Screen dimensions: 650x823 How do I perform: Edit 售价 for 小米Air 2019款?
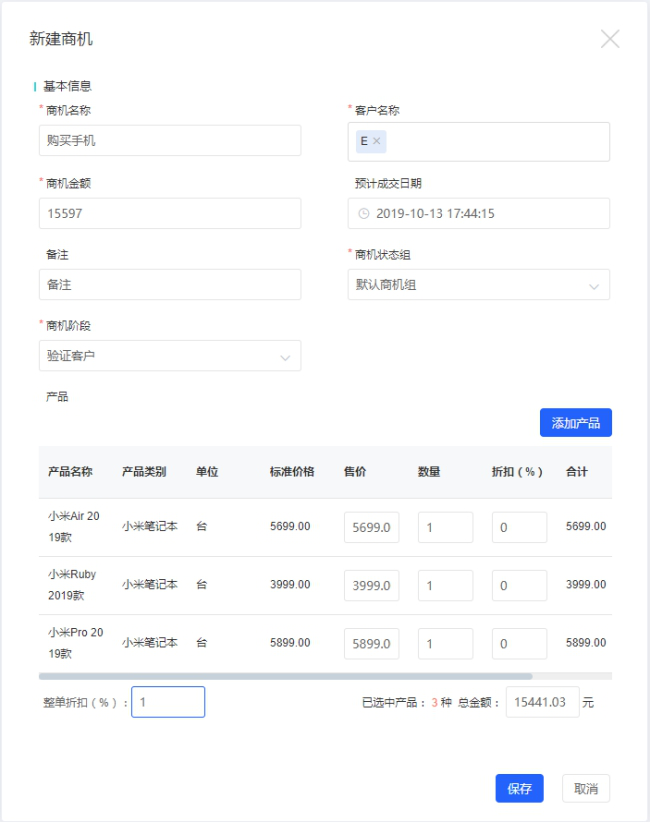point(371,527)
